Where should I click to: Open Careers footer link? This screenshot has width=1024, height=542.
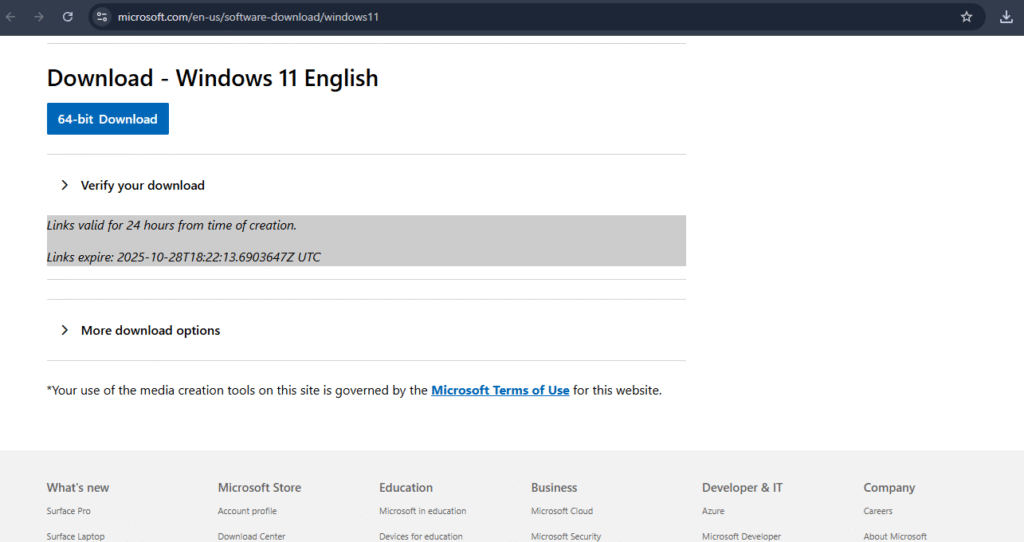(878, 511)
